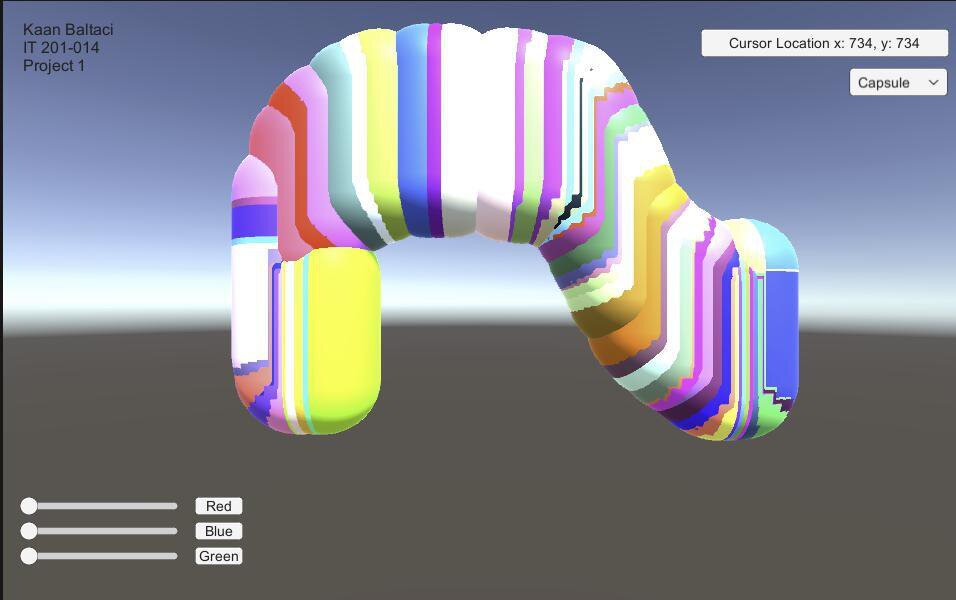Click the large yellow capsule shape
Screen dimensions: 956x600
[344, 340]
